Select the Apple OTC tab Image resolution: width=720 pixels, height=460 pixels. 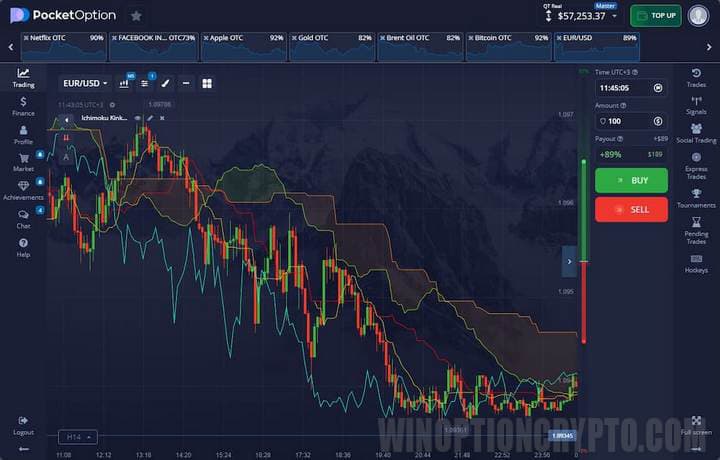pos(243,46)
